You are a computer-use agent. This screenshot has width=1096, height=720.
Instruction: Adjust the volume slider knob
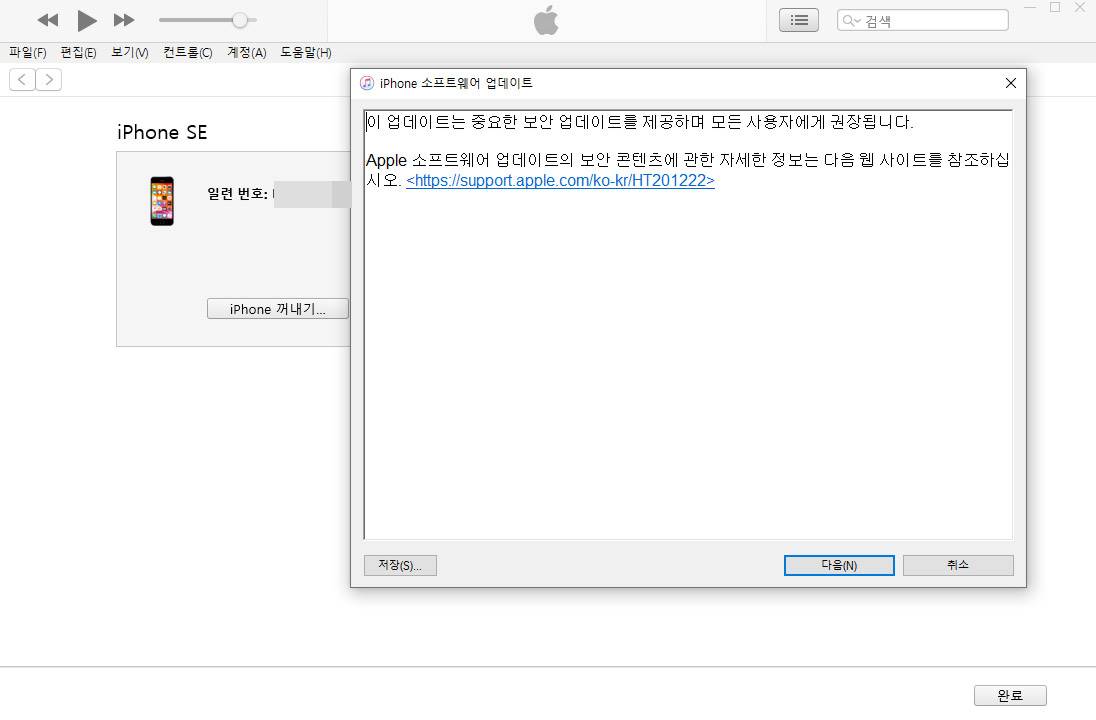click(240, 20)
